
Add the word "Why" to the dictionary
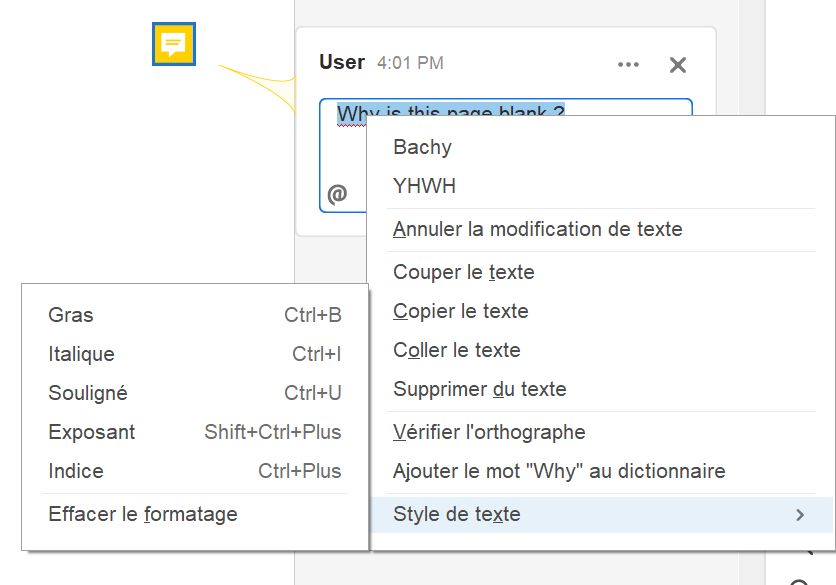[x=561, y=470]
